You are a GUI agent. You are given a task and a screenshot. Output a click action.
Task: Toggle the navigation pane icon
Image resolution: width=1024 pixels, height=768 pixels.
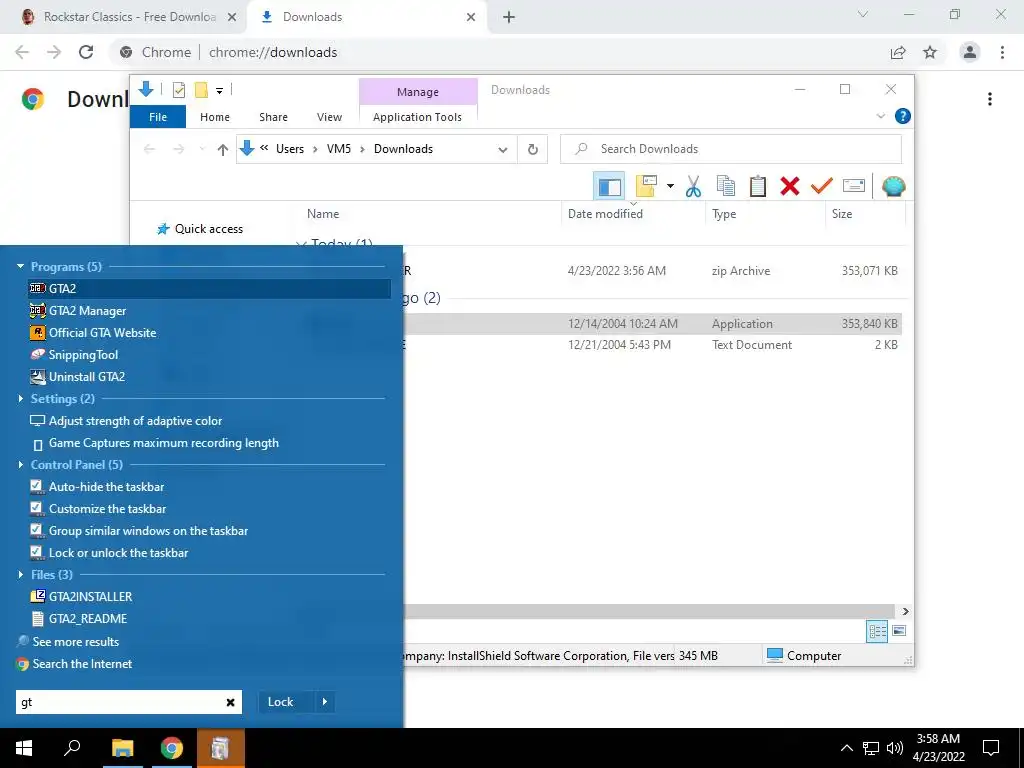click(x=609, y=186)
